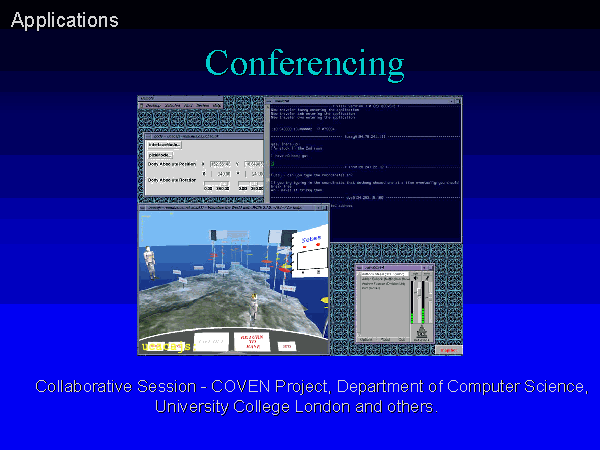Adjust the first rotation slider
This screenshot has height=450, width=600.
(x=217, y=184)
